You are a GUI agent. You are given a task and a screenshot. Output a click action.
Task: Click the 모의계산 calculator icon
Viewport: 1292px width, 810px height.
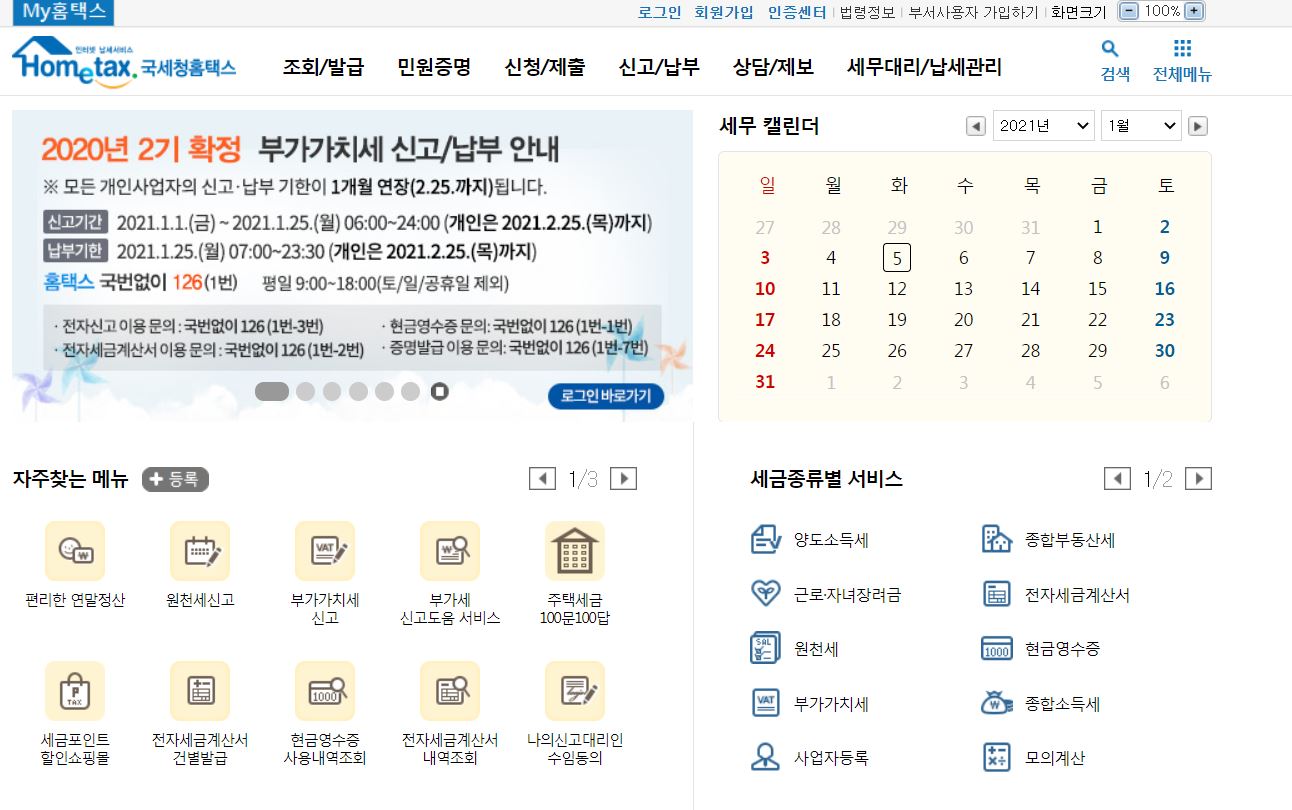[x=997, y=757]
